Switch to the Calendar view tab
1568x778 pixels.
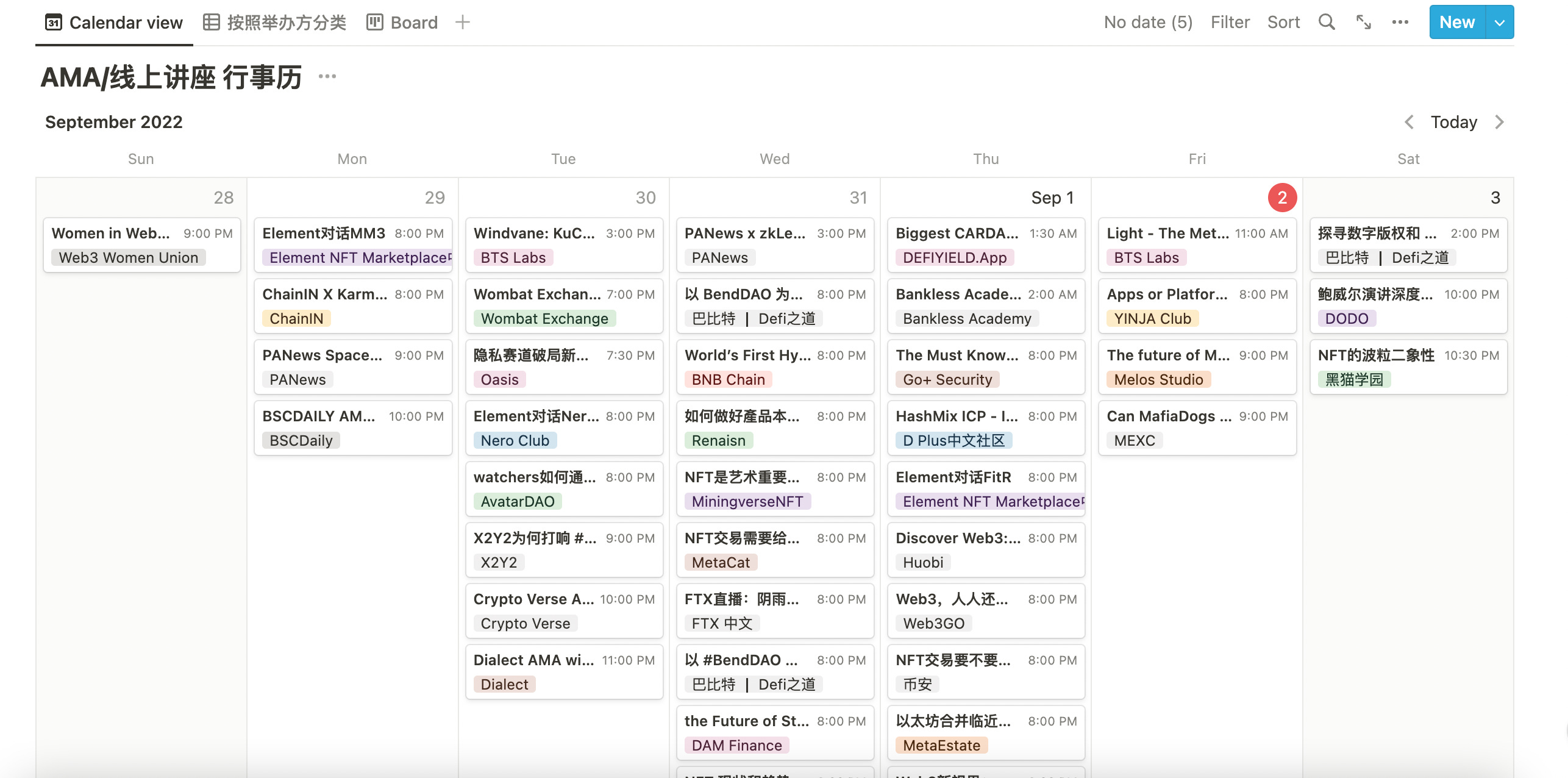(x=114, y=23)
